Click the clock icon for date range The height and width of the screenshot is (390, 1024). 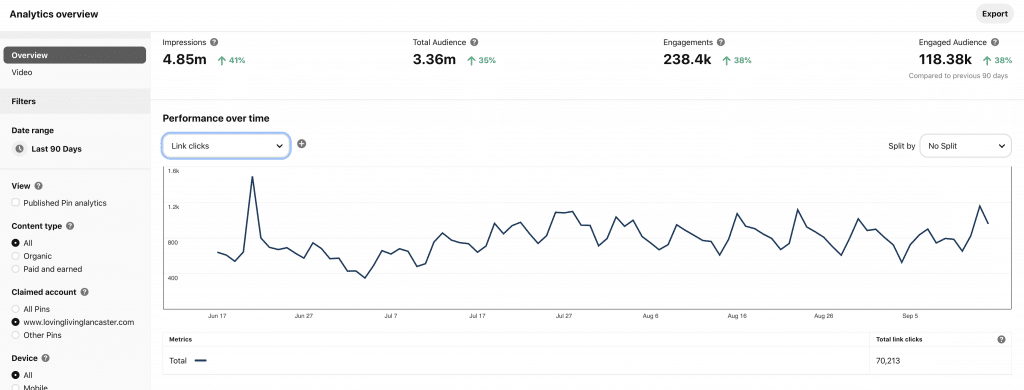[x=20, y=149]
